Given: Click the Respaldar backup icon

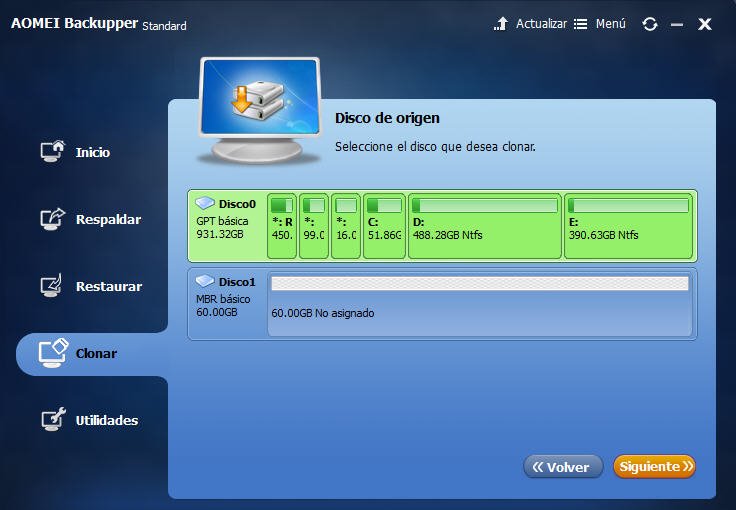Looking at the screenshot, I should click(52, 219).
